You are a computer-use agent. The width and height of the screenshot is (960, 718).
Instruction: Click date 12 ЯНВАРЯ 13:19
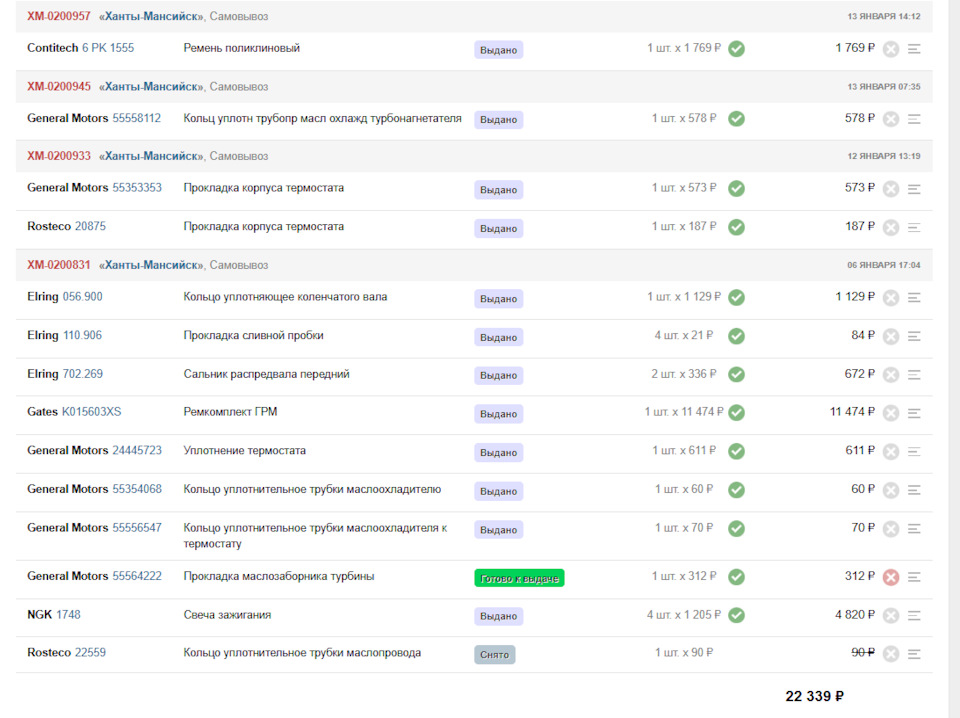pos(883,156)
